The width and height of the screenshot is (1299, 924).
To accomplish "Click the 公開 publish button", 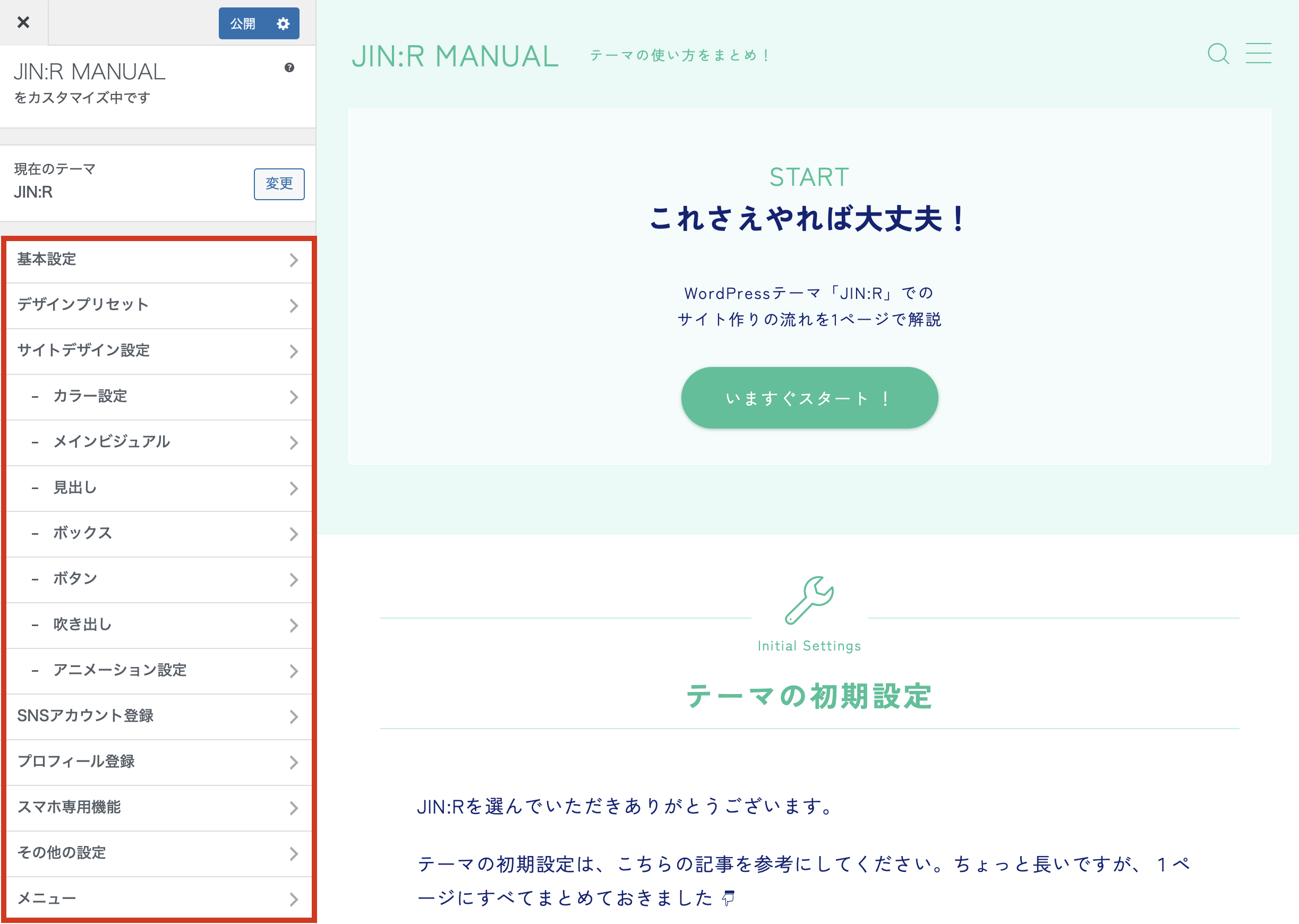I will [x=244, y=23].
